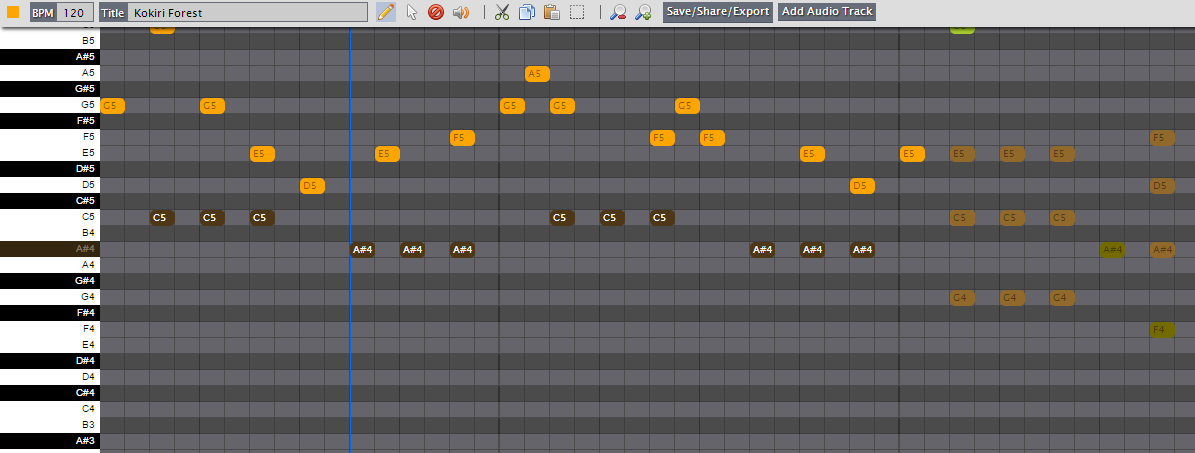The image size is (1195, 453).
Task: Play the F#5 black piano key
Action: (50, 121)
